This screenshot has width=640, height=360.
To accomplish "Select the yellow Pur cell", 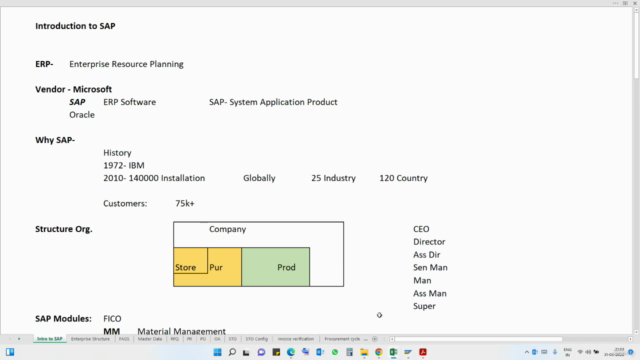I will 224,267.
